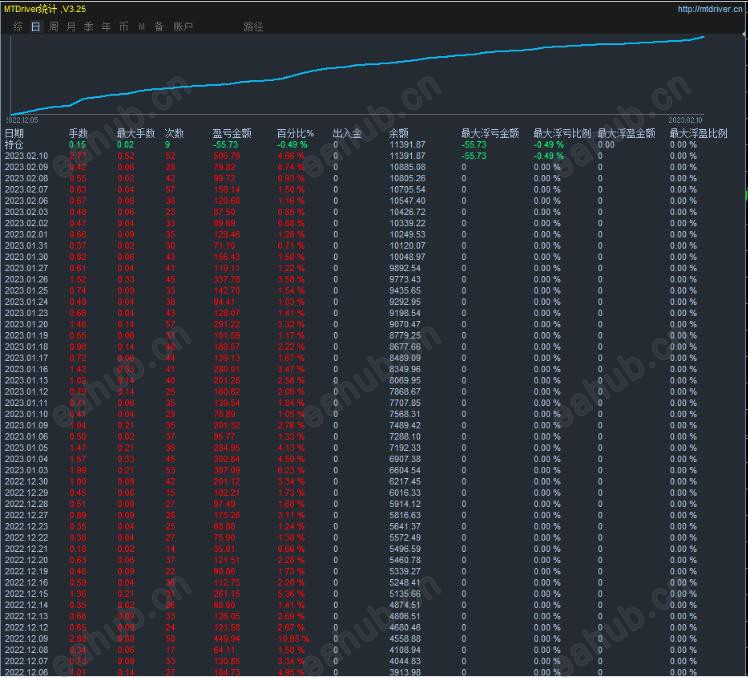Click balance value 9070.47
Image resolution: width=748 pixels, height=679 pixels.
(405, 324)
